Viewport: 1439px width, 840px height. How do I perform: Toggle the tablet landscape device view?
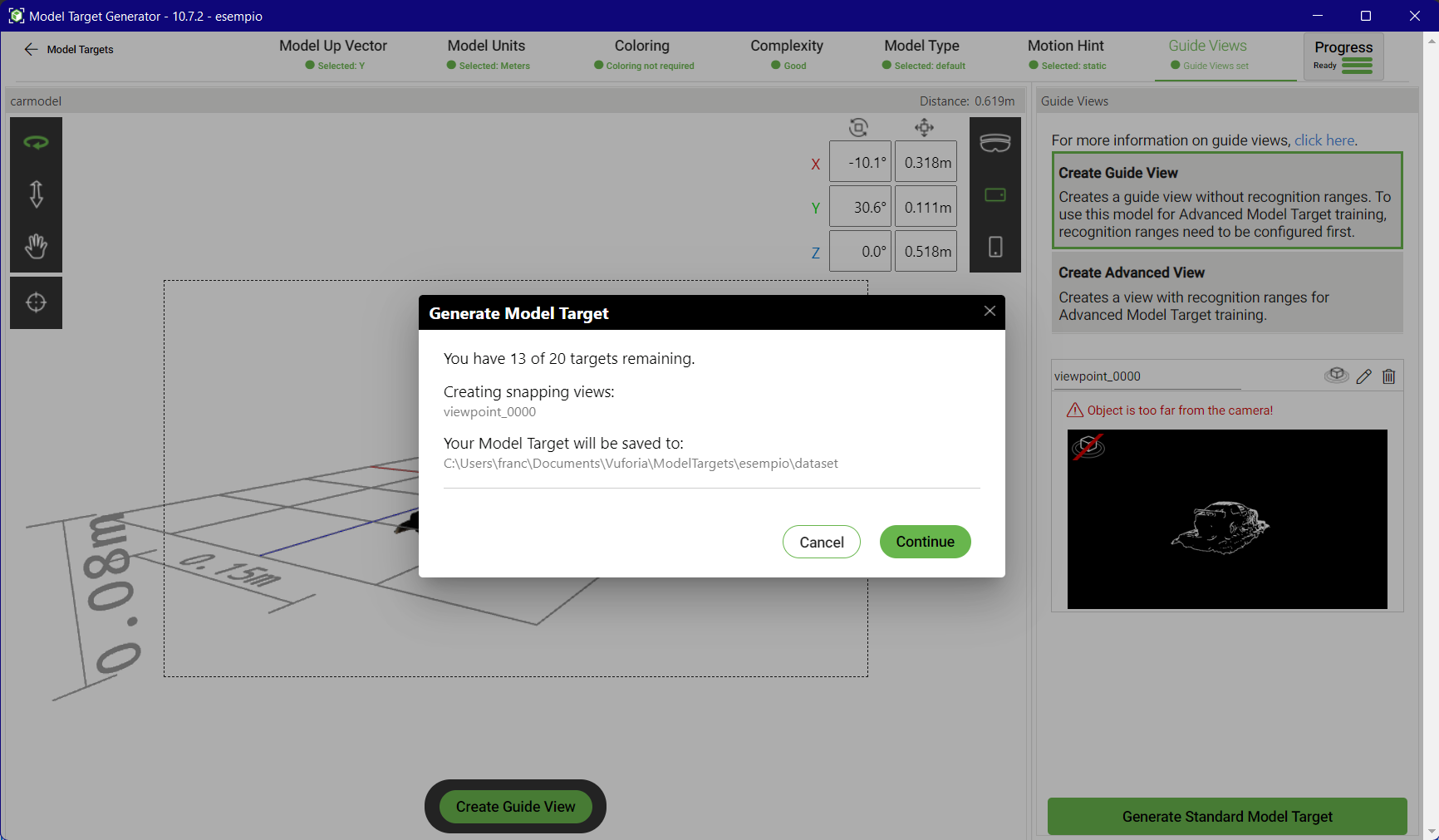[x=995, y=194]
